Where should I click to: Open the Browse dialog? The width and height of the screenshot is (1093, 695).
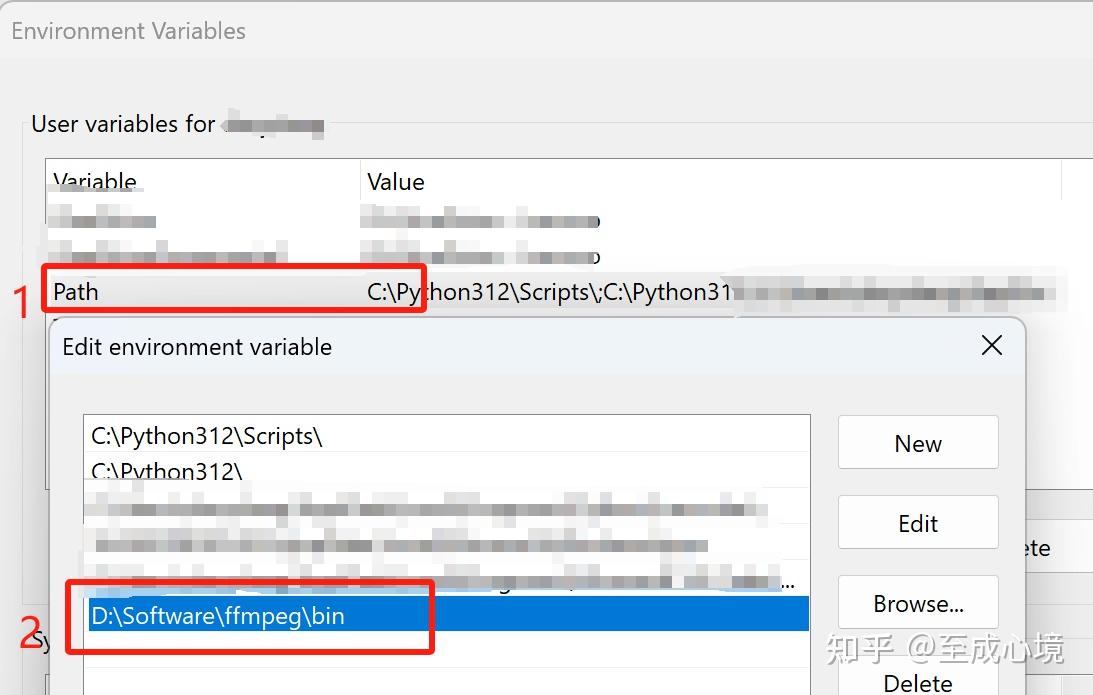point(916,602)
